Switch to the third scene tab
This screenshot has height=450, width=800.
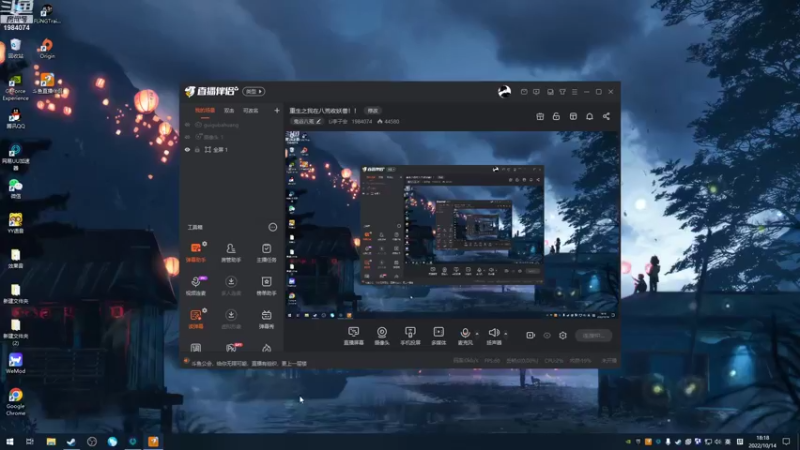tap(251, 110)
